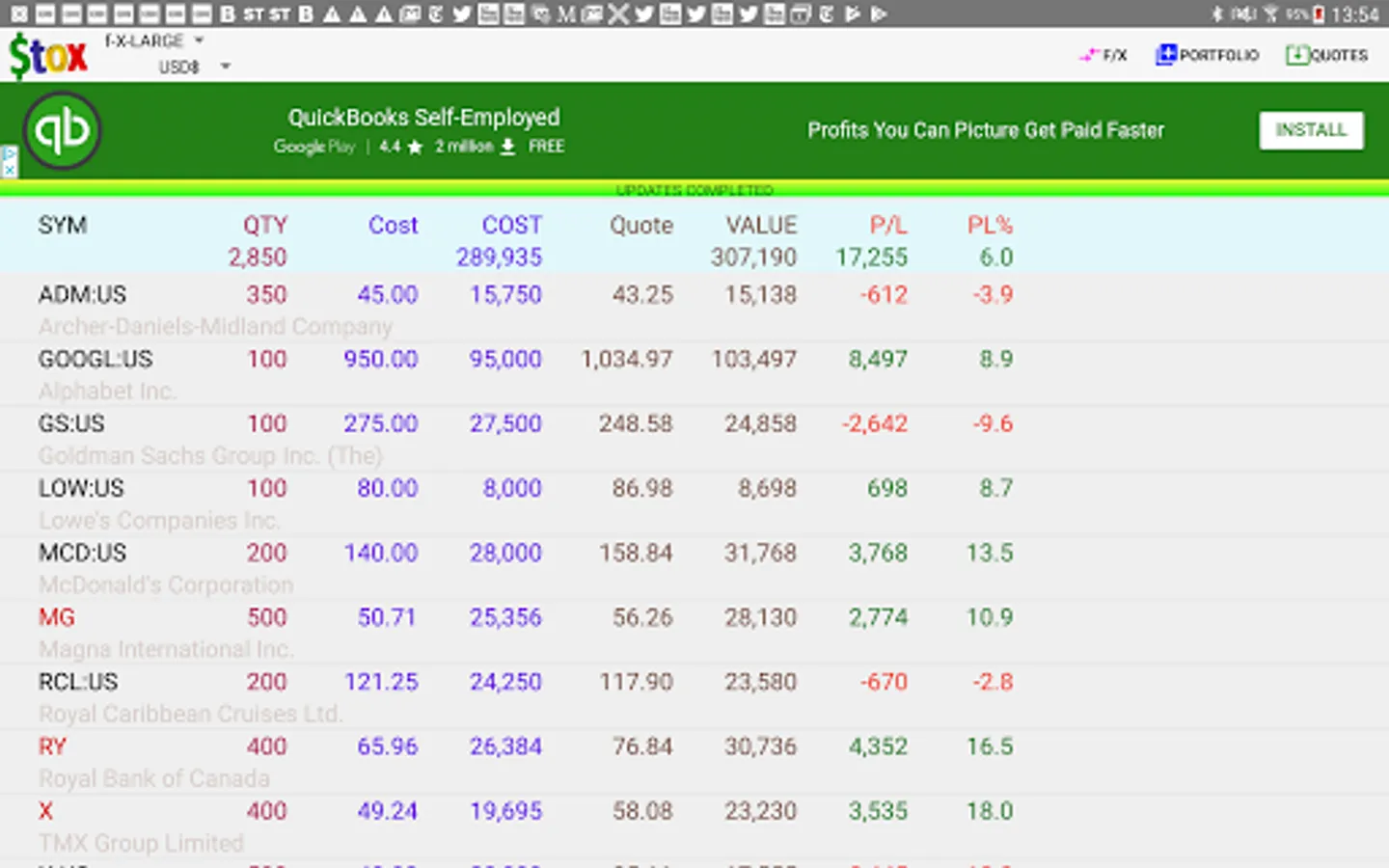
Task: Install QuickBooks Self-Employed via INSTALL button
Action: pos(1310,130)
